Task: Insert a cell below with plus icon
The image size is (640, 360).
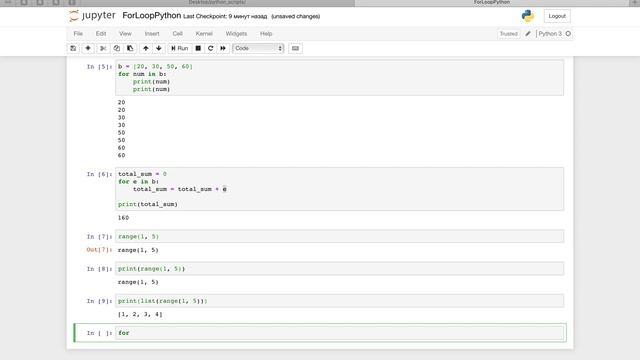Action: (x=88, y=48)
